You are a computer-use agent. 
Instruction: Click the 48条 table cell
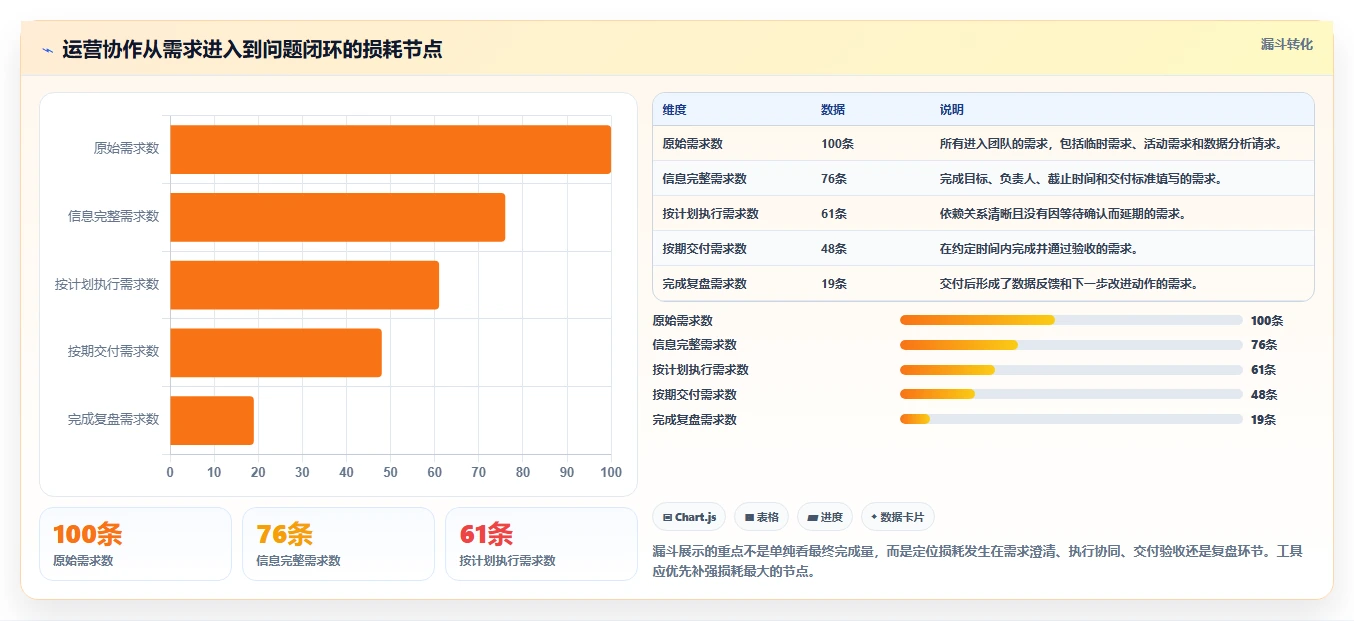coord(834,249)
